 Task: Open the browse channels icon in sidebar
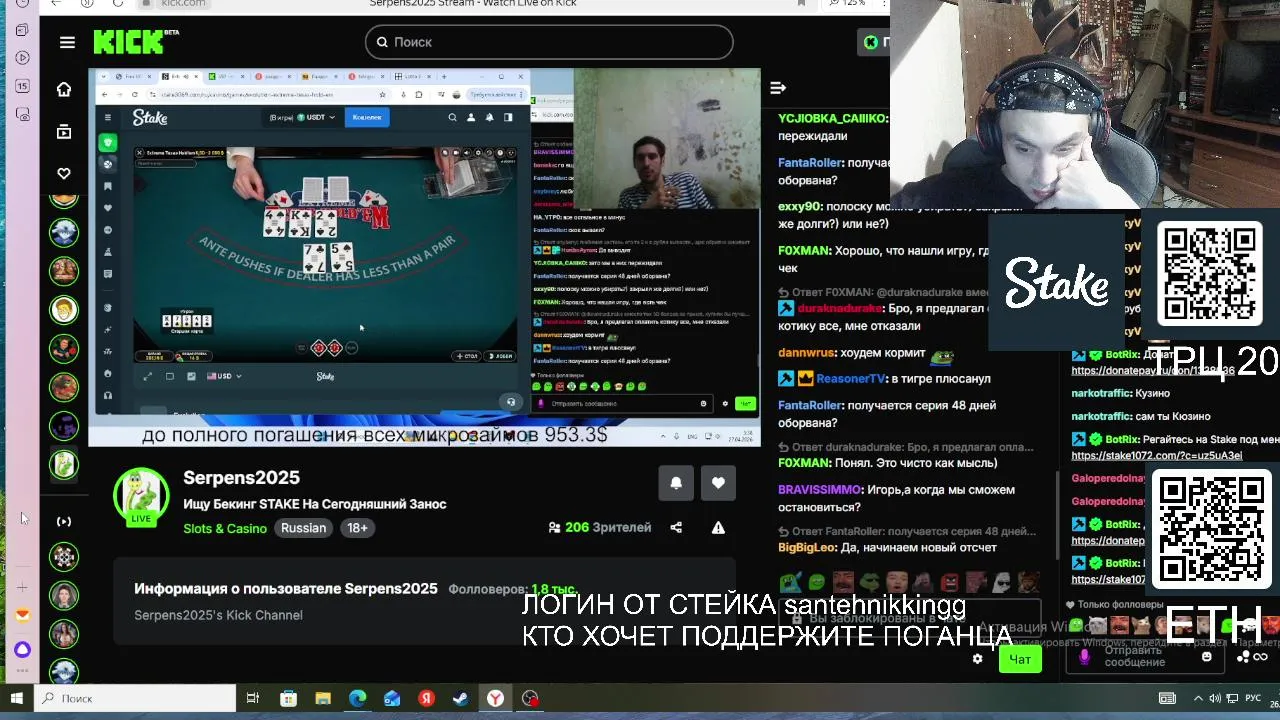click(64, 131)
